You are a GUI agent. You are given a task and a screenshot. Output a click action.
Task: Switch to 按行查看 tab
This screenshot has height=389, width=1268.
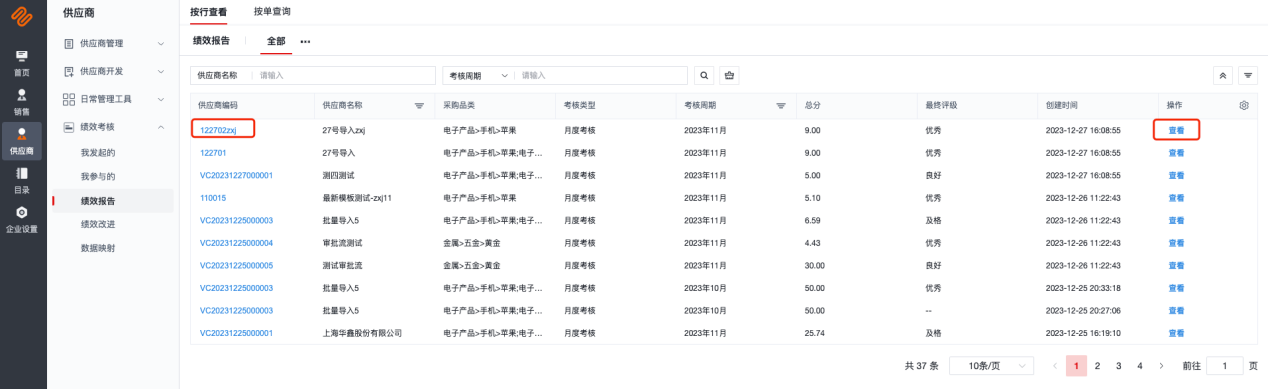pos(208,11)
